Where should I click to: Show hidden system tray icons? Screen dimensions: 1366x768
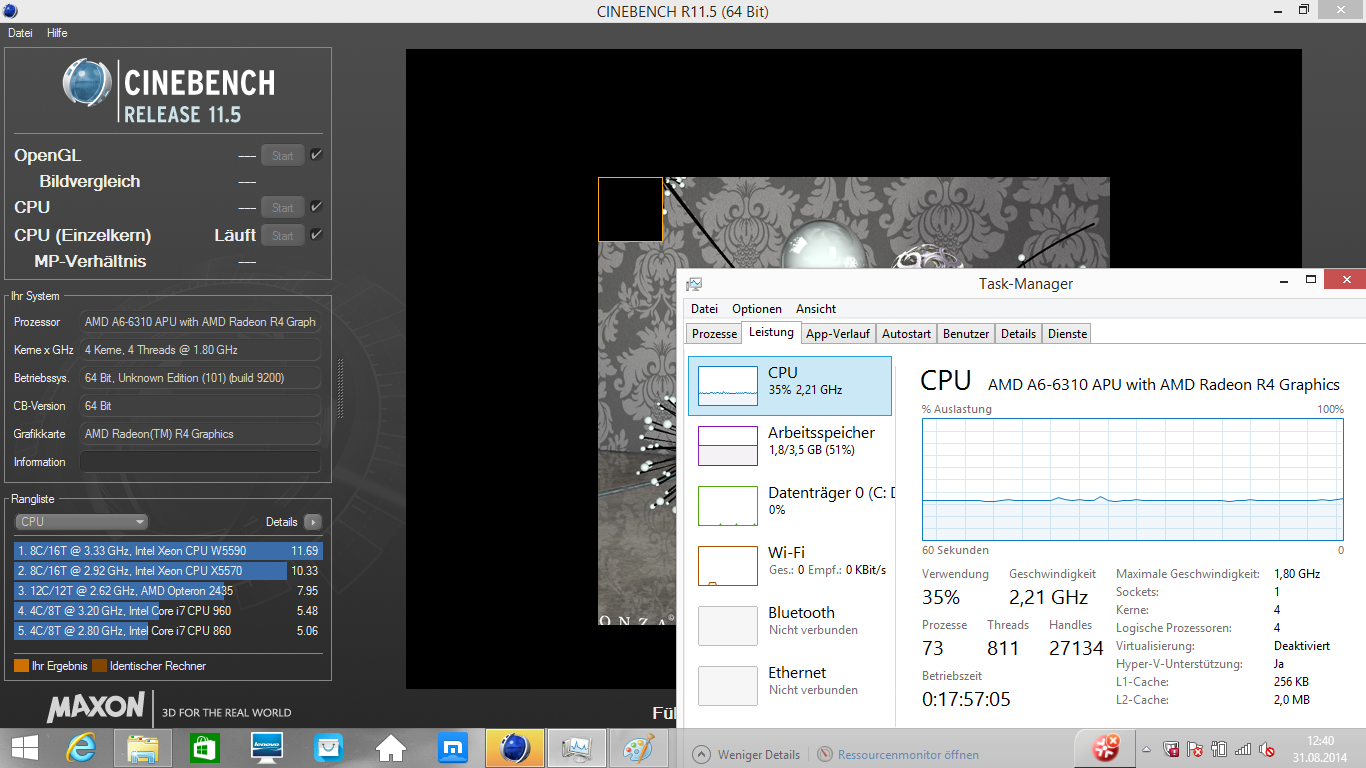(x=1146, y=748)
